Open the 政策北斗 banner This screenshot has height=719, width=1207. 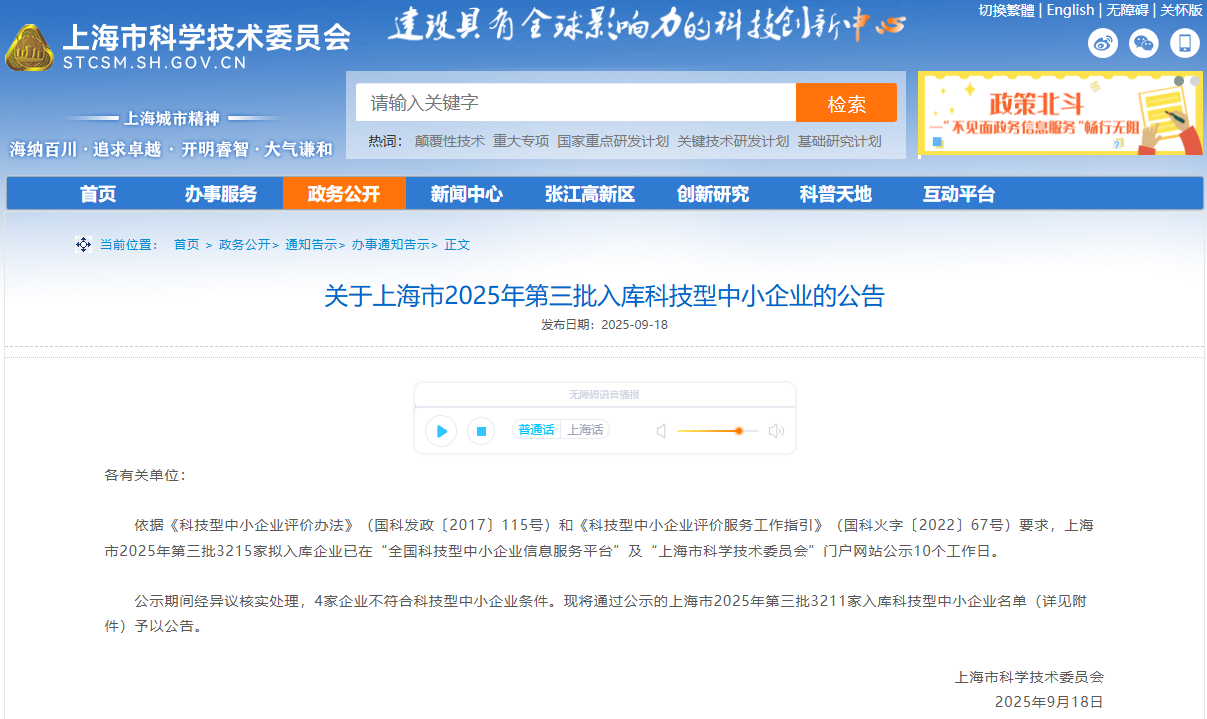point(1060,113)
